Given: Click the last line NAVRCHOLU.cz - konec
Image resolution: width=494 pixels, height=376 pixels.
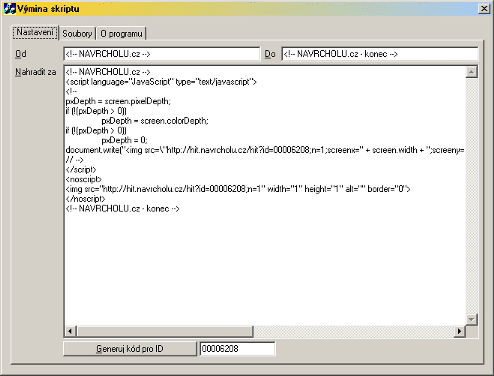Looking at the screenshot, I should 122,209.
